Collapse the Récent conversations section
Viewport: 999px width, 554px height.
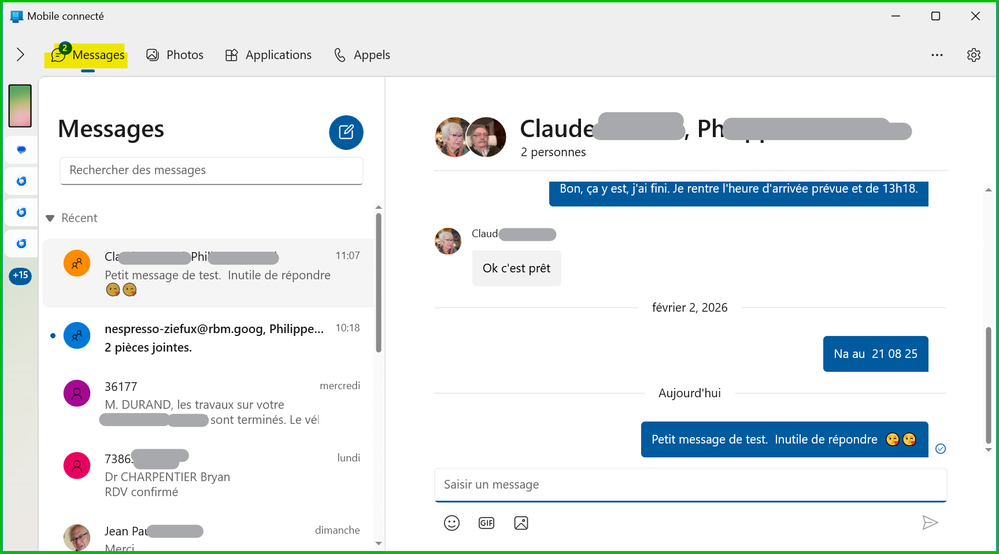[50, 218]
